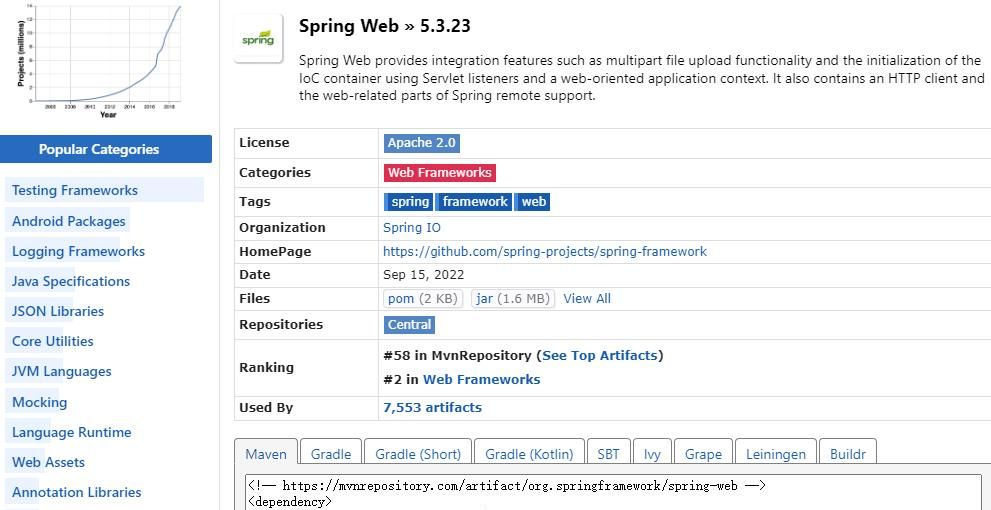Switch to the Leiningen tab
The width and height of the screenshot is (991, 510).
(775, 454)
